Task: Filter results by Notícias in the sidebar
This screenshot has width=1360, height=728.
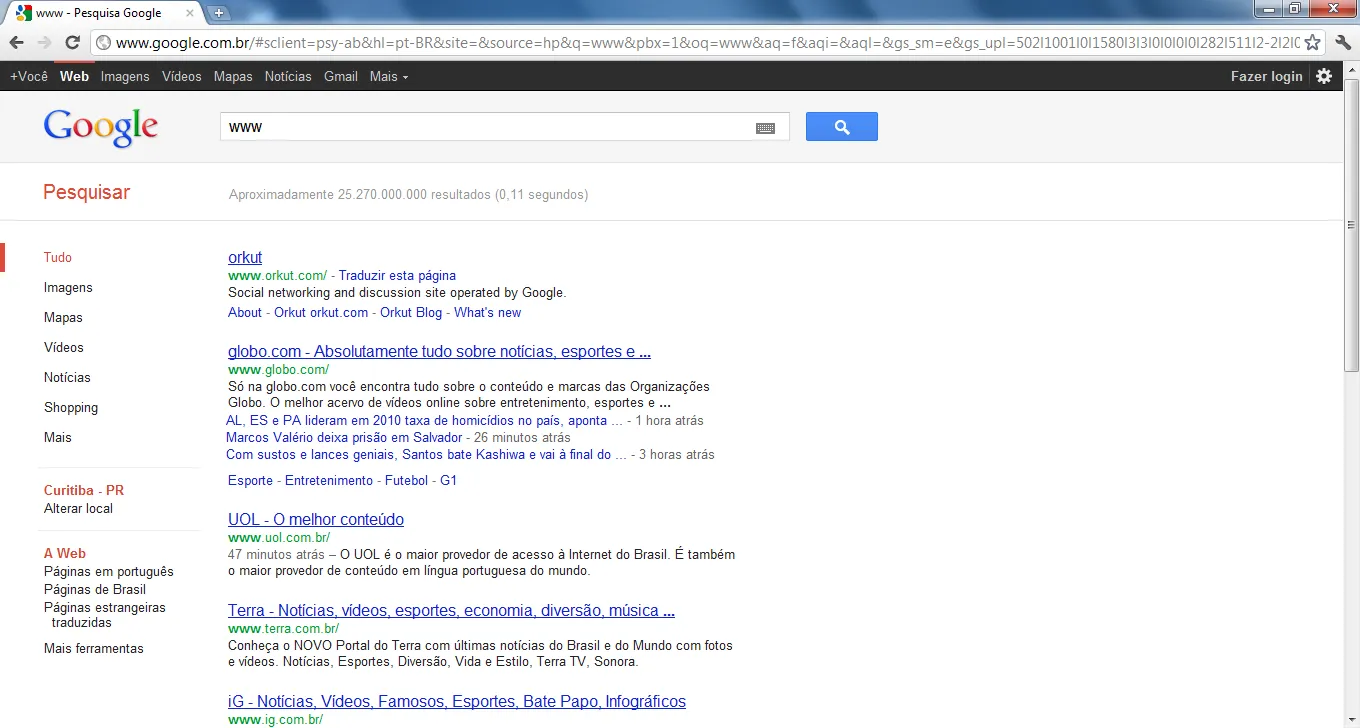Action: pos(67,377)
